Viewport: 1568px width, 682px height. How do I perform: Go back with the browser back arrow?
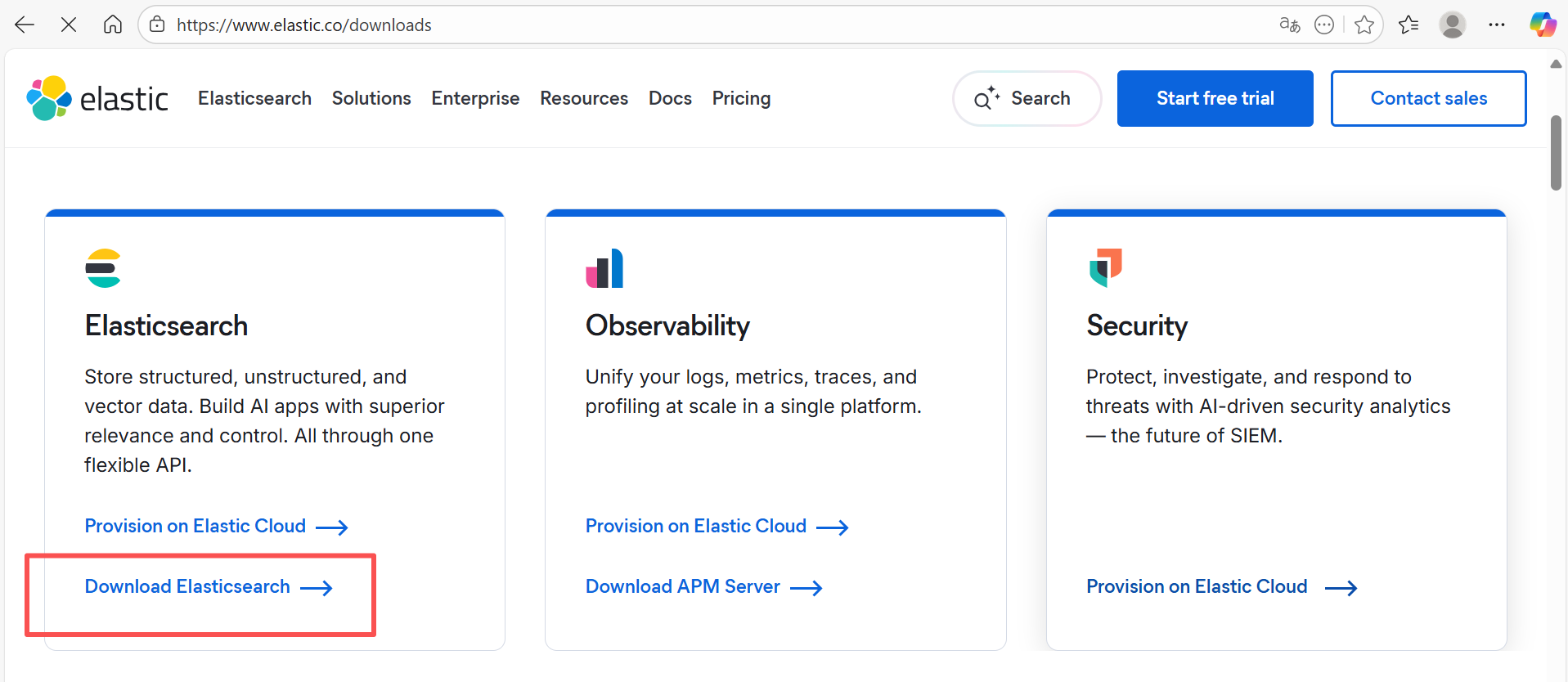tap(25, 25)
